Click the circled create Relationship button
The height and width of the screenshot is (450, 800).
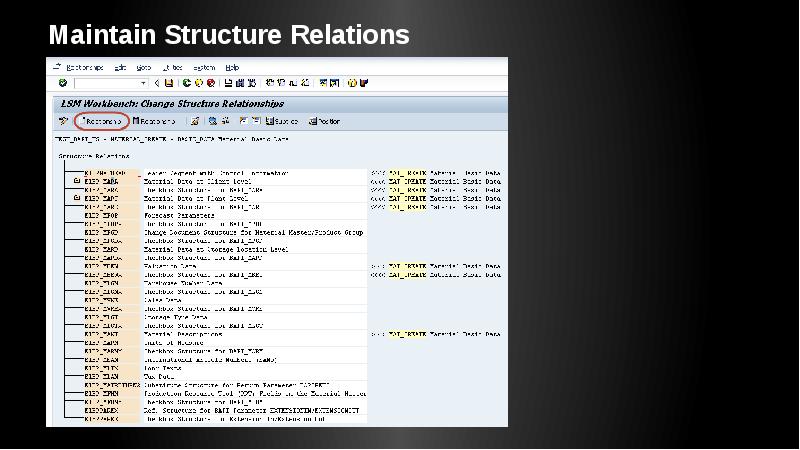click(x=101, y=121)
